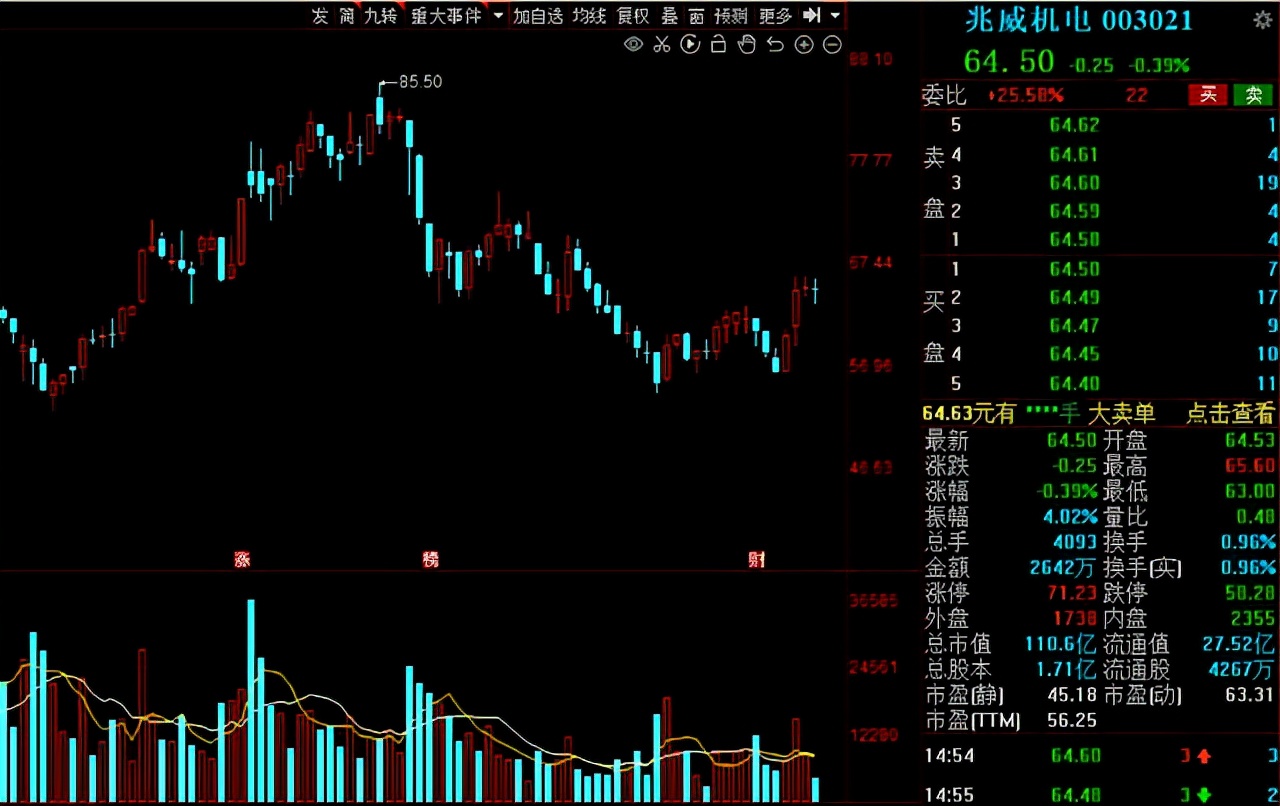
Task: Select the 简 toolbar item
Action: click(347, 15)
